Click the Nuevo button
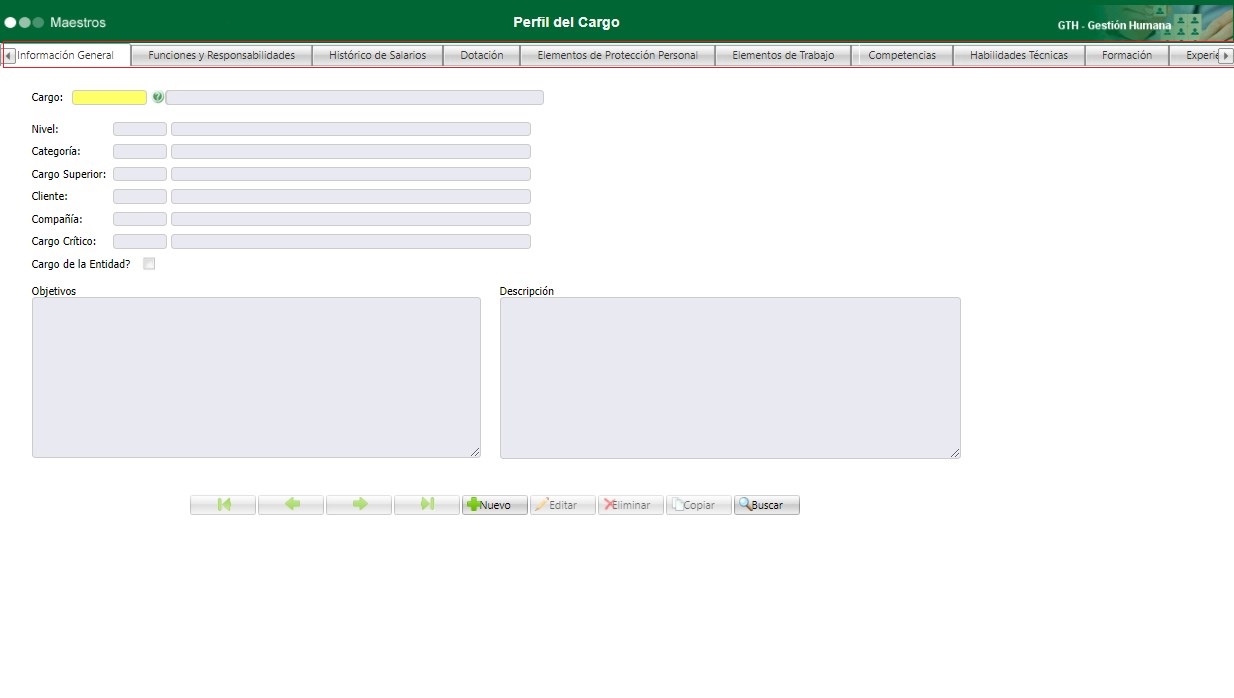Image resolution: width=1234 pixels, height=698 pixels. (495, 505)
